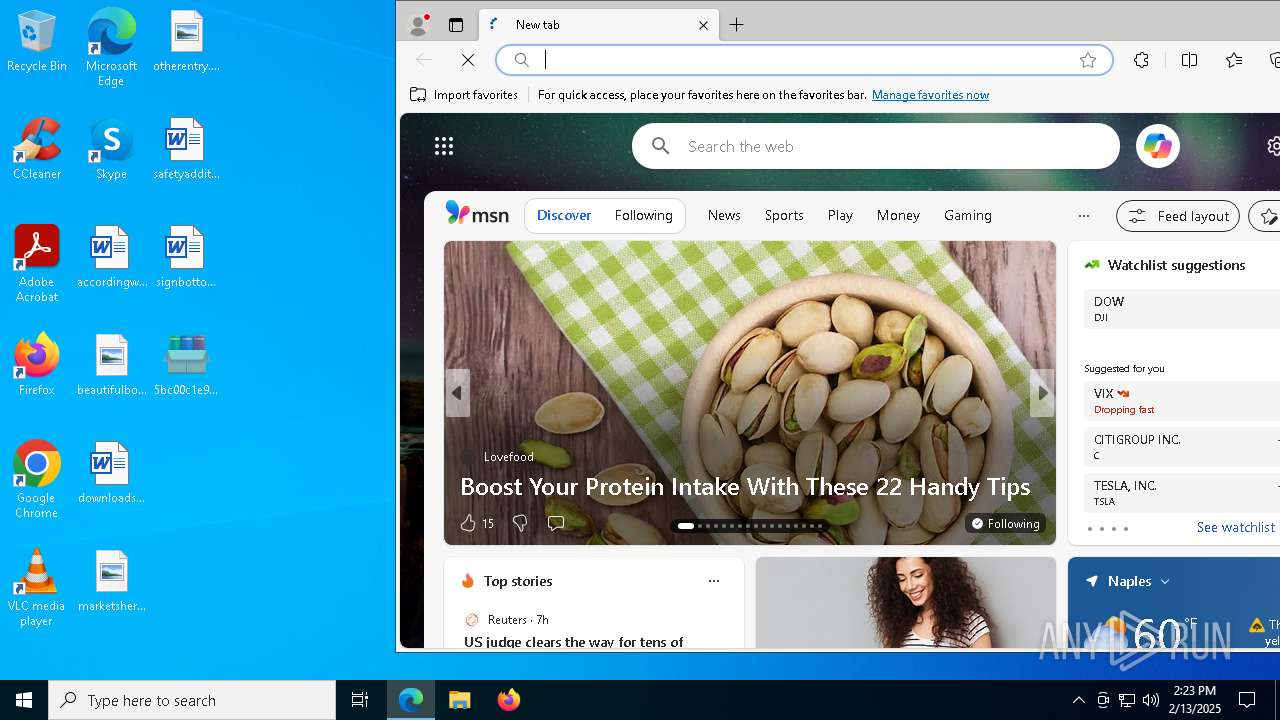
Task: Expand more MSN categories ellipsis
Action: pos(1083,215)
